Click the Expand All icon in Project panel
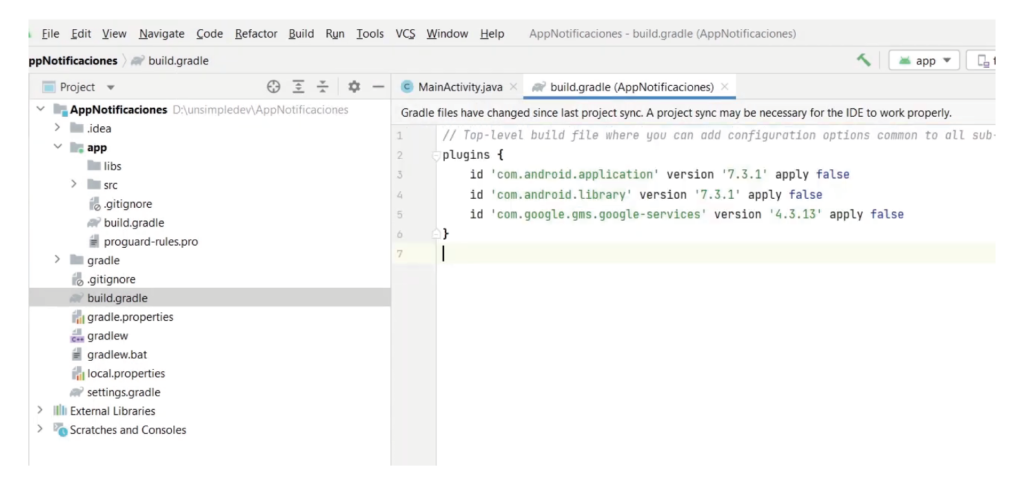The height and width of the screenshot is (479, 1024). point(298,87)
